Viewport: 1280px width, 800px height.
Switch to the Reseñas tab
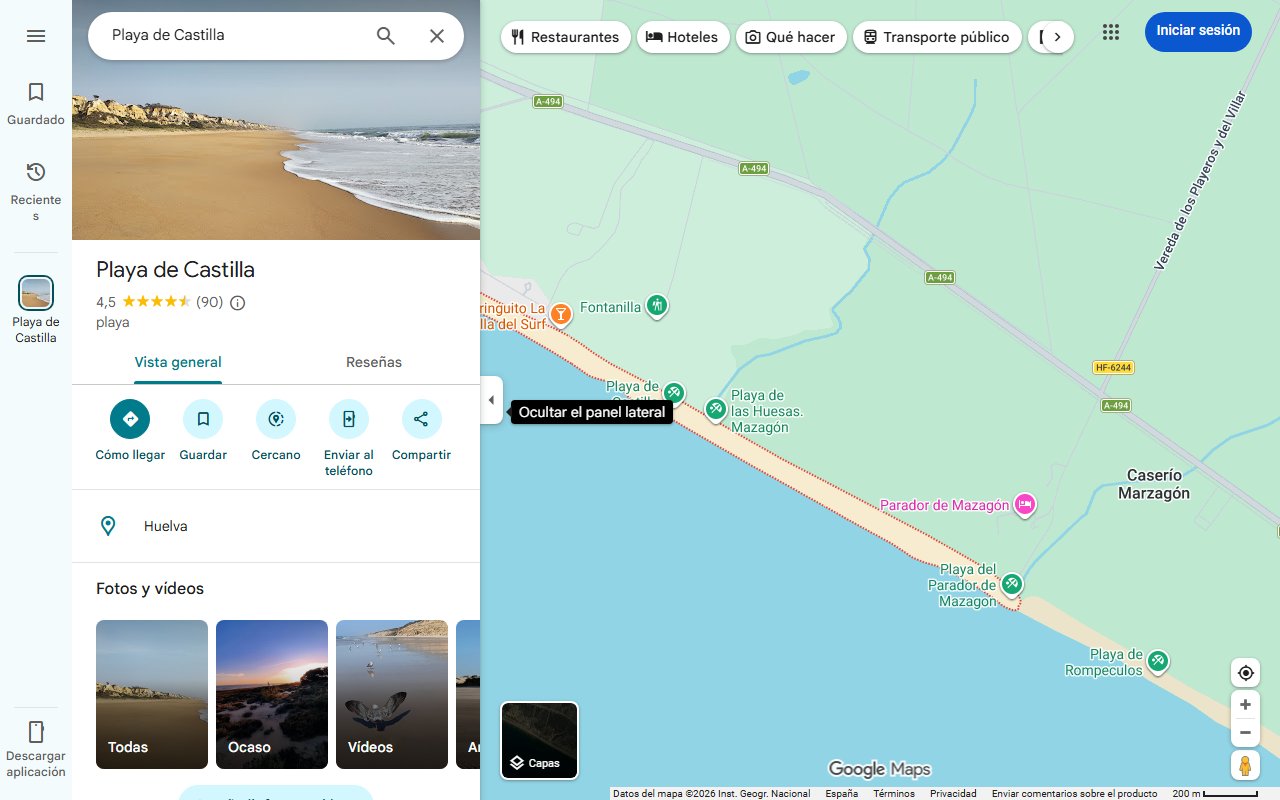(x=373, y=362)
